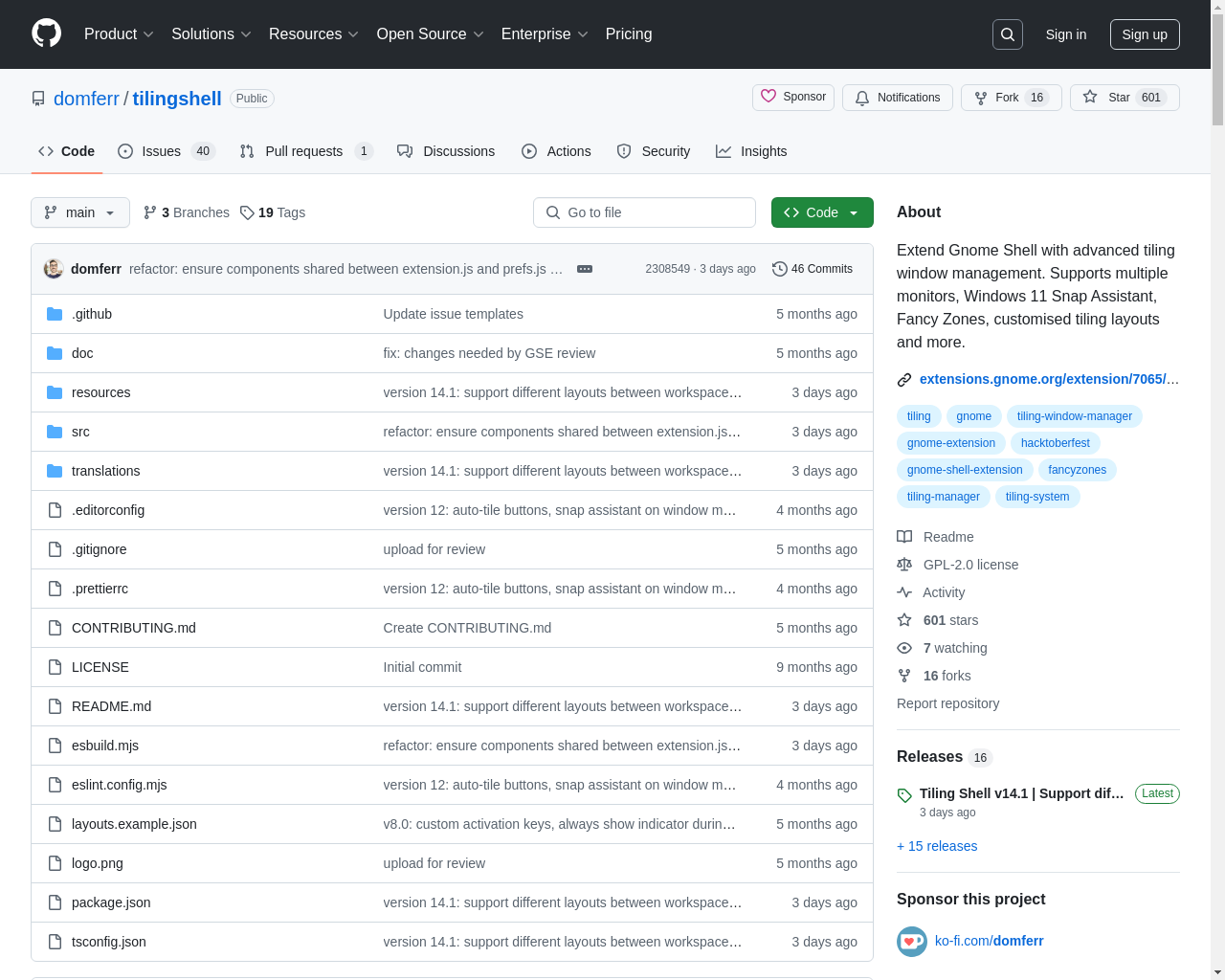Click the GitHub logo icon
This screenshot has height=980, width=1225.
46,33
